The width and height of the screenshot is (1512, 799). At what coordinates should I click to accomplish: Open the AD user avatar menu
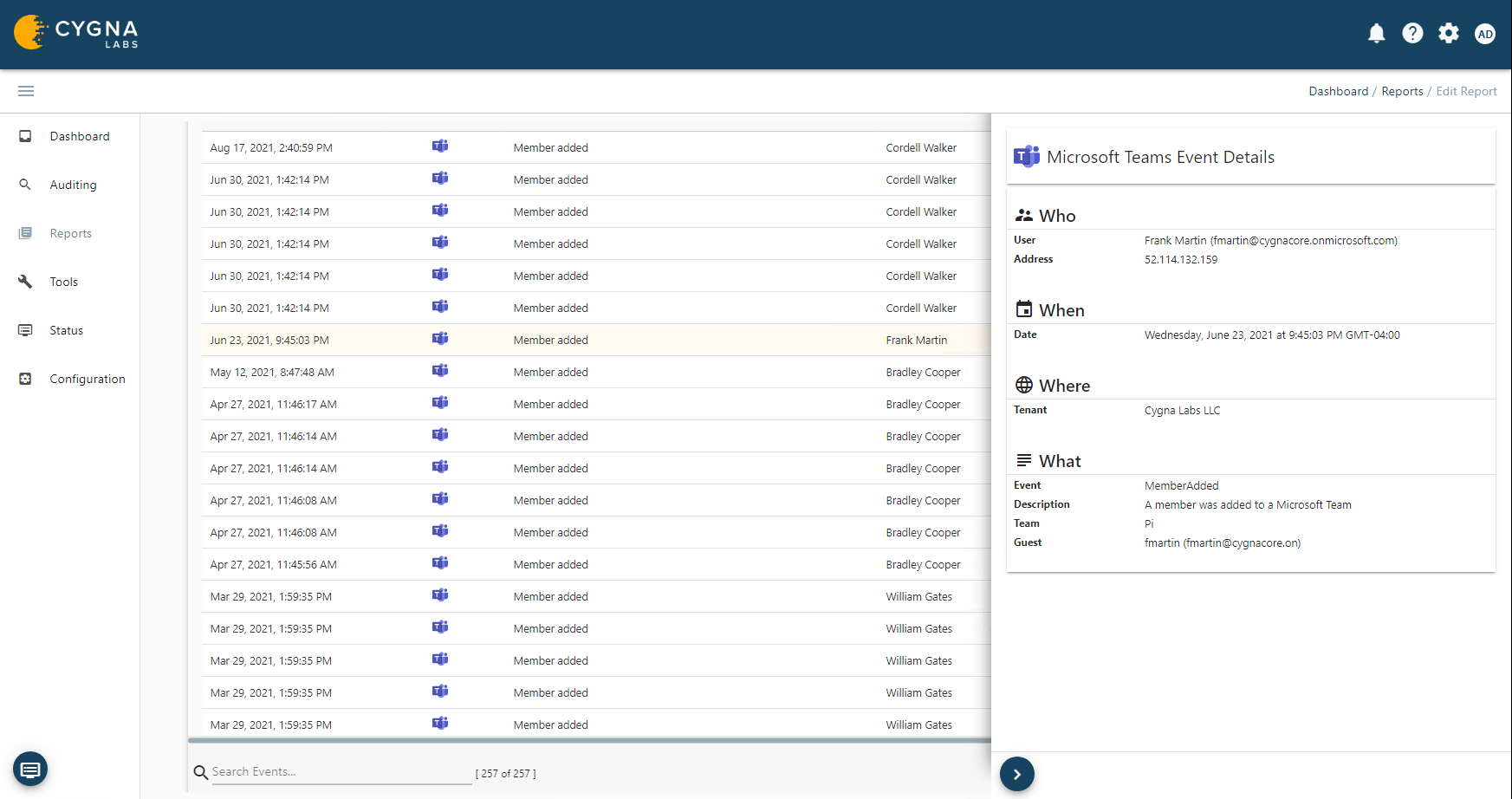1485,34
